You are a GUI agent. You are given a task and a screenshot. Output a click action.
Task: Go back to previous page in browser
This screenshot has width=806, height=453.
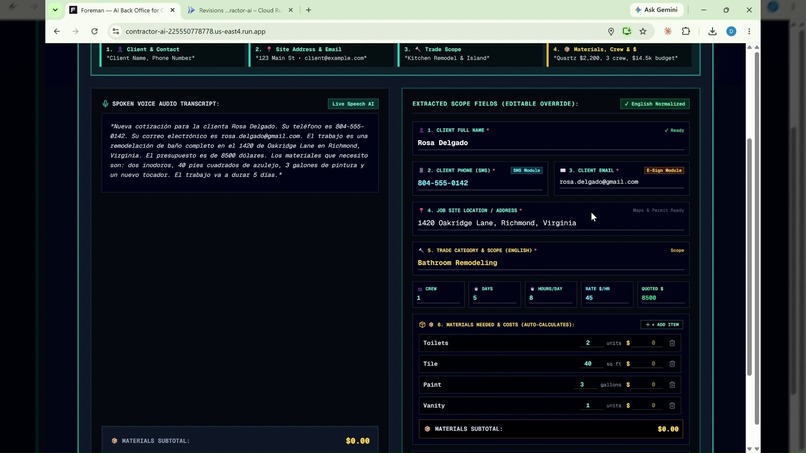tap(57, 31)
